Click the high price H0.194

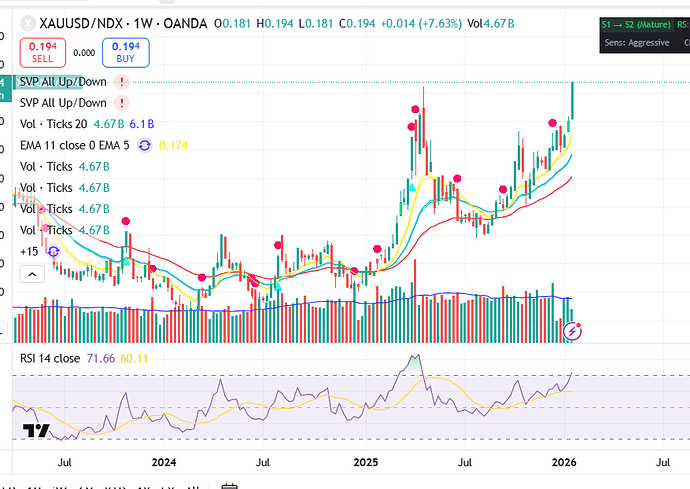coord(275,23)
